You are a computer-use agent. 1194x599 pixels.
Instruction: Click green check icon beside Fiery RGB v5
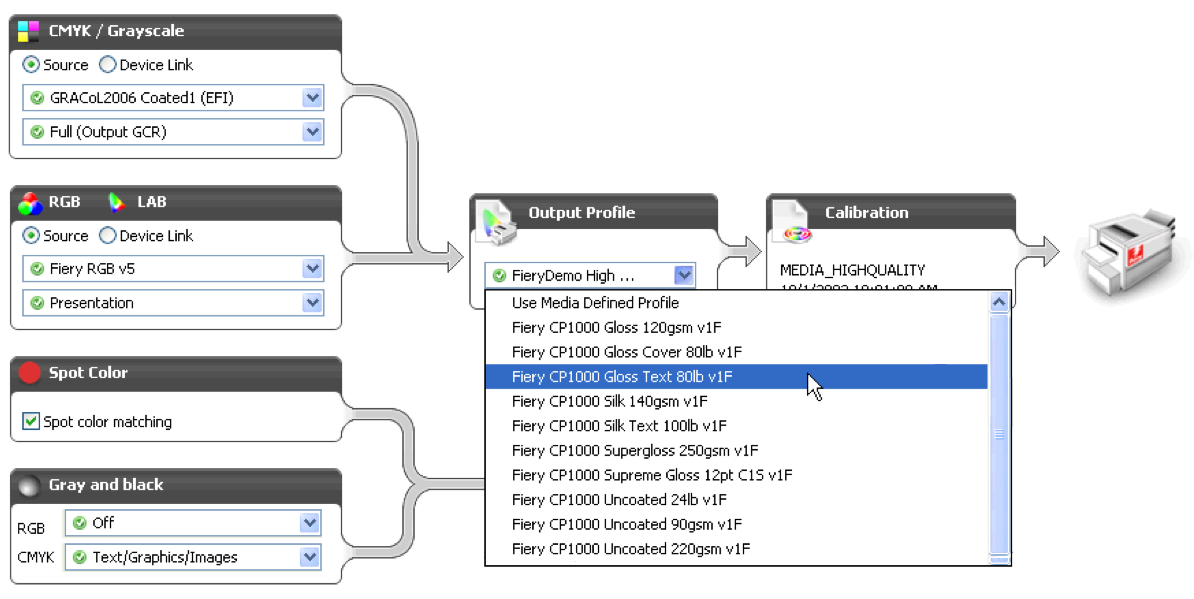37,269
